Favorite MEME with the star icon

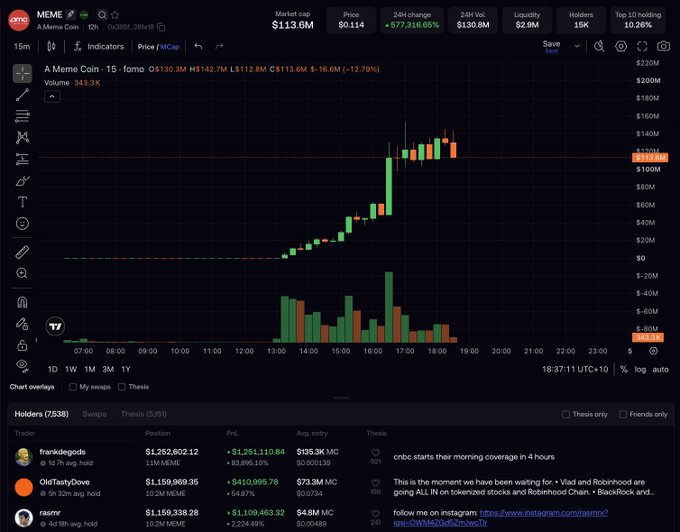115,15
